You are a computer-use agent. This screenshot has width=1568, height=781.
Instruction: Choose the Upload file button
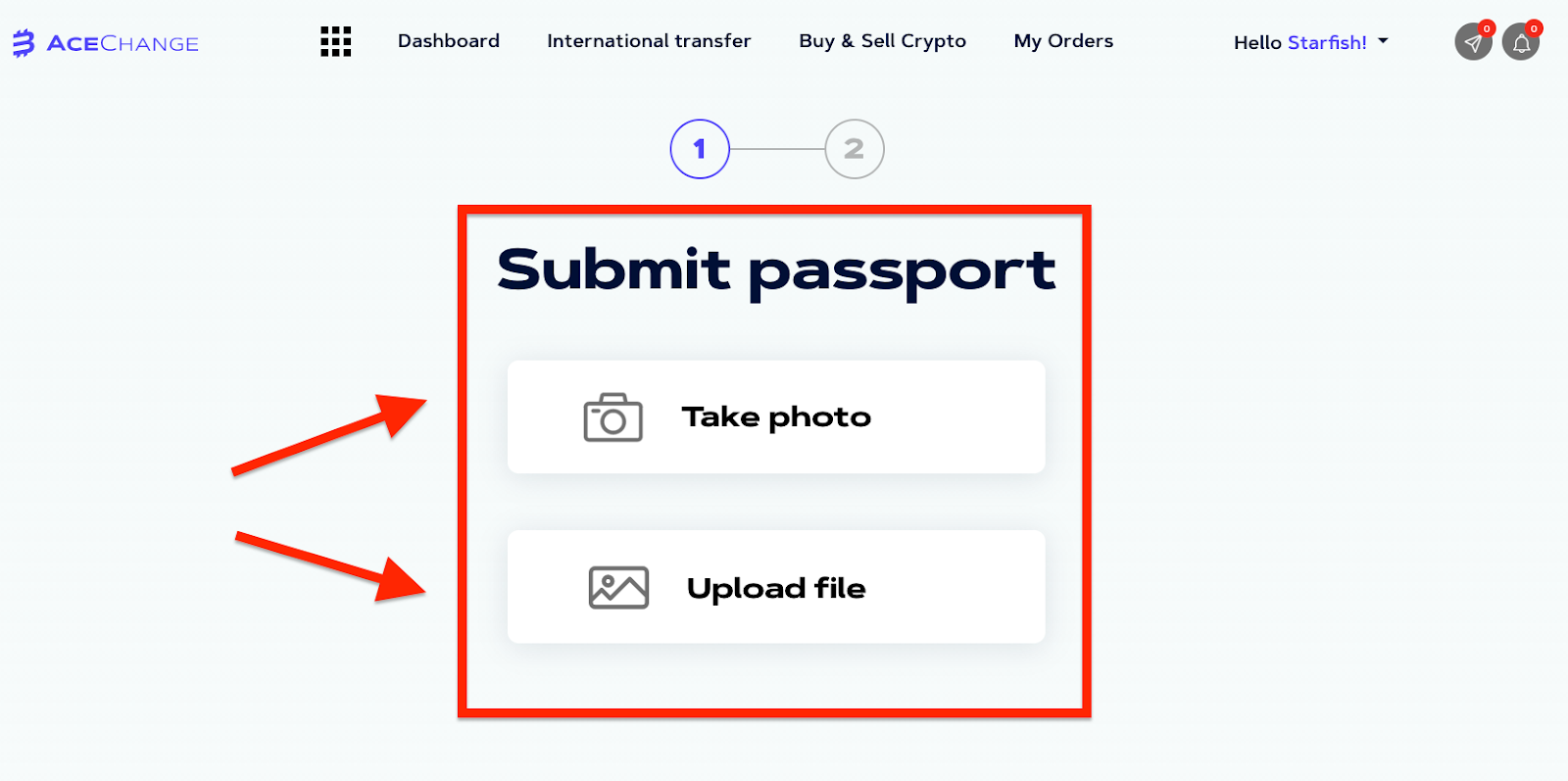[x=776, y=587]
